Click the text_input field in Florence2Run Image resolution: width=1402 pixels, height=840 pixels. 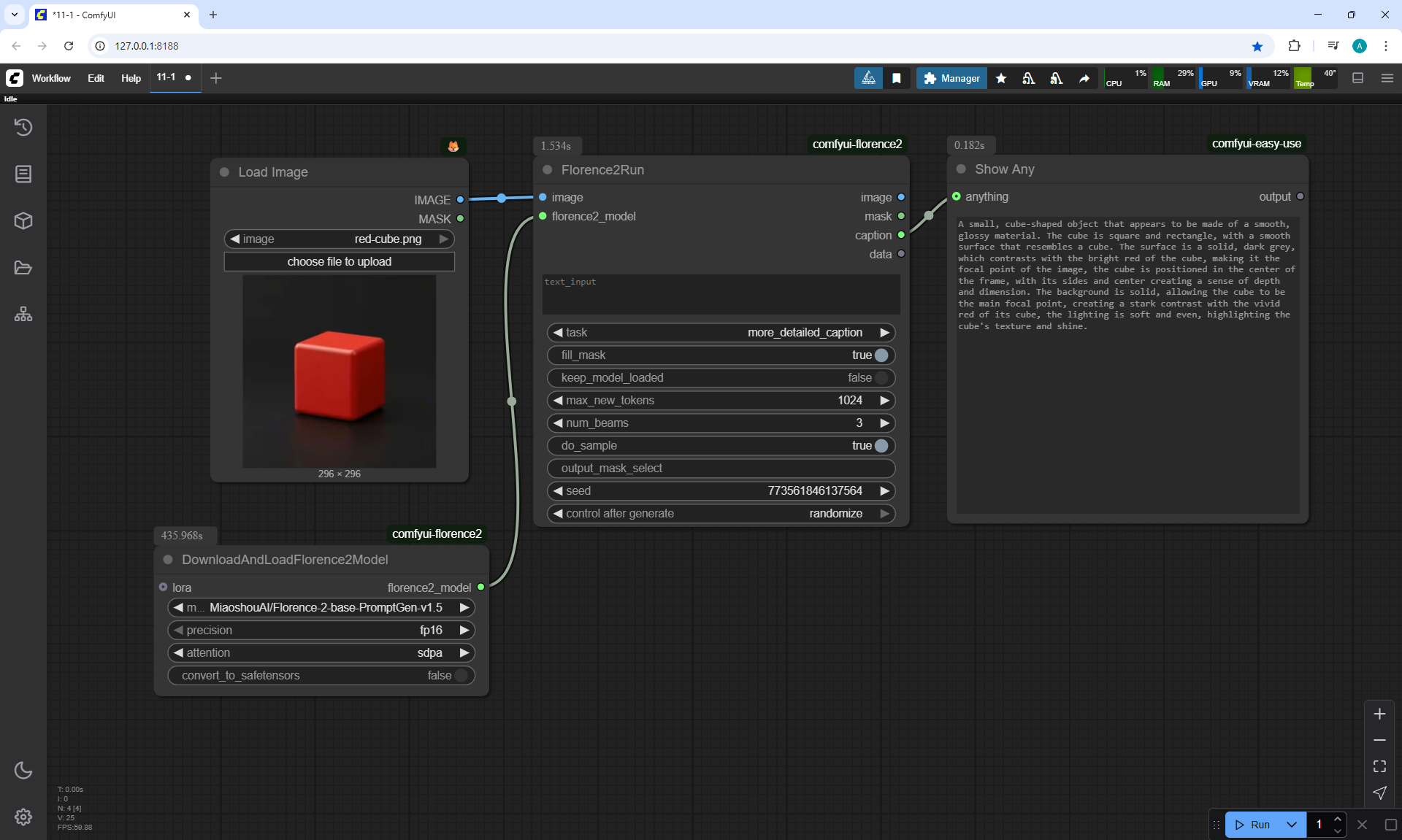tap(721, 294)
